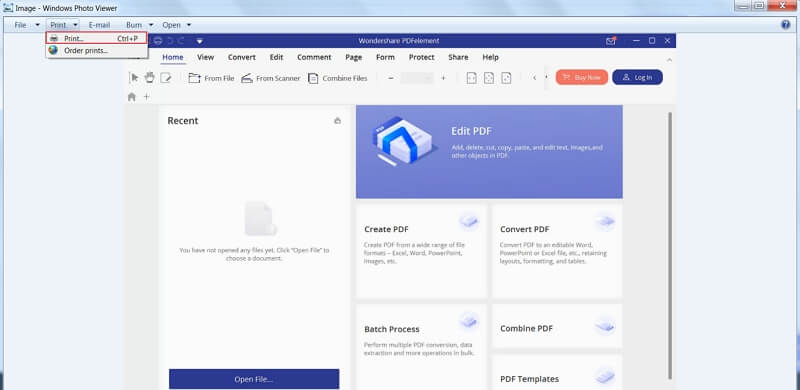Click the Edit PDF banner card
This screenshot has height=390, width=800.
489,152
